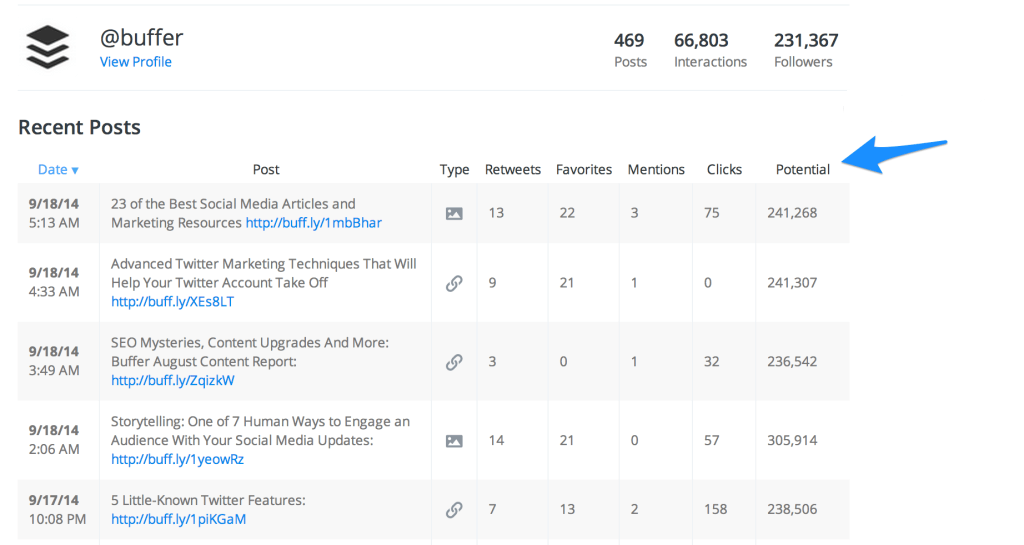Click the 231,367 Followers stat
The width and height of the screenshot is (1024, 545).
tap(805, 50)
